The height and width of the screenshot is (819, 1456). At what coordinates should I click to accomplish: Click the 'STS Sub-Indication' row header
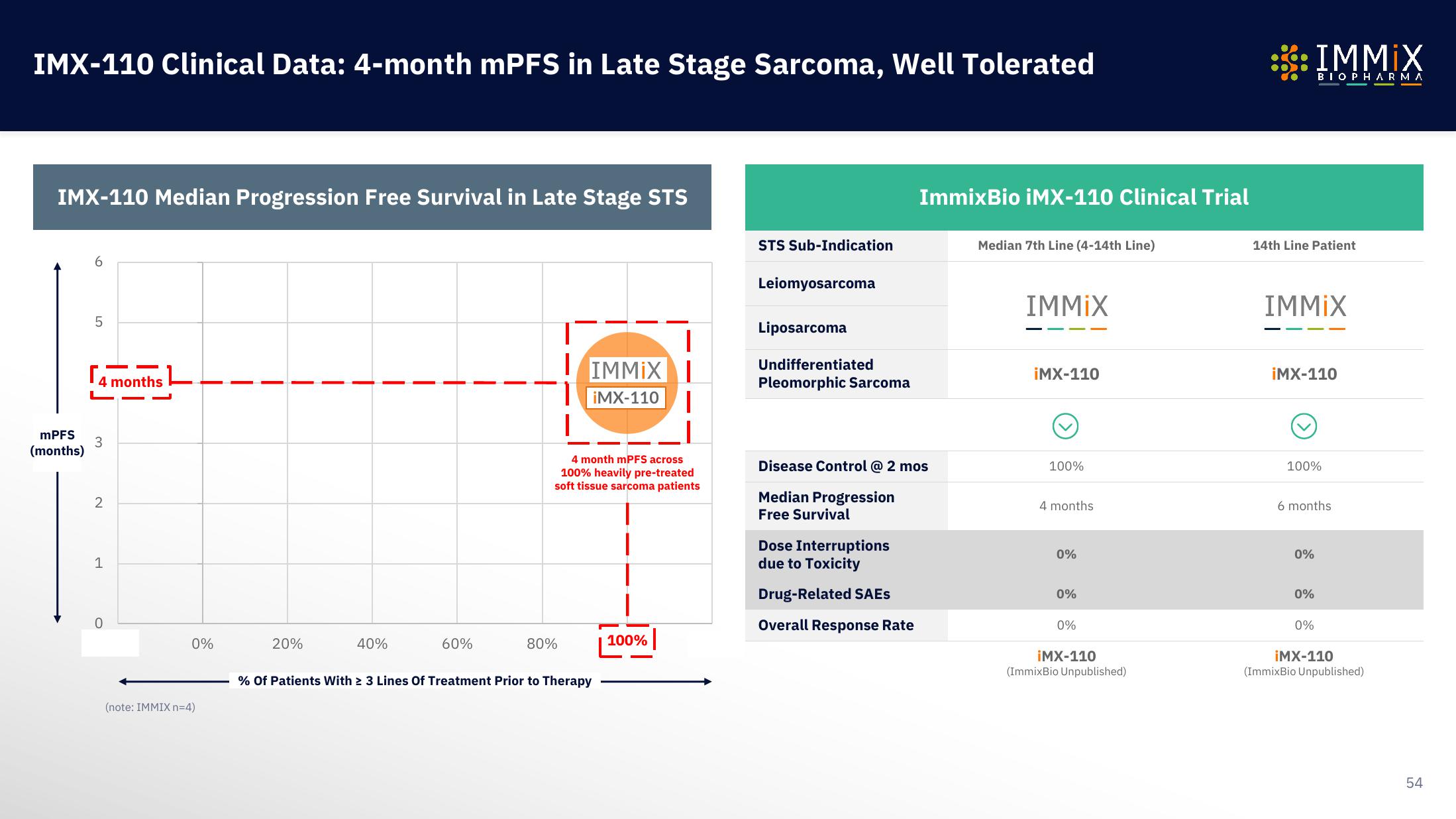pos(825,245)
